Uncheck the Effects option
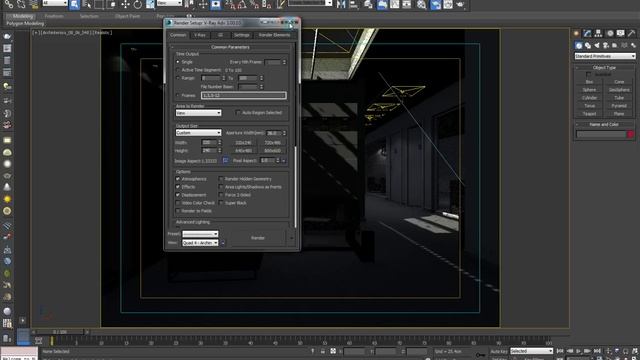The height and width of the screenshot is (360, 640). click(178, 187)
